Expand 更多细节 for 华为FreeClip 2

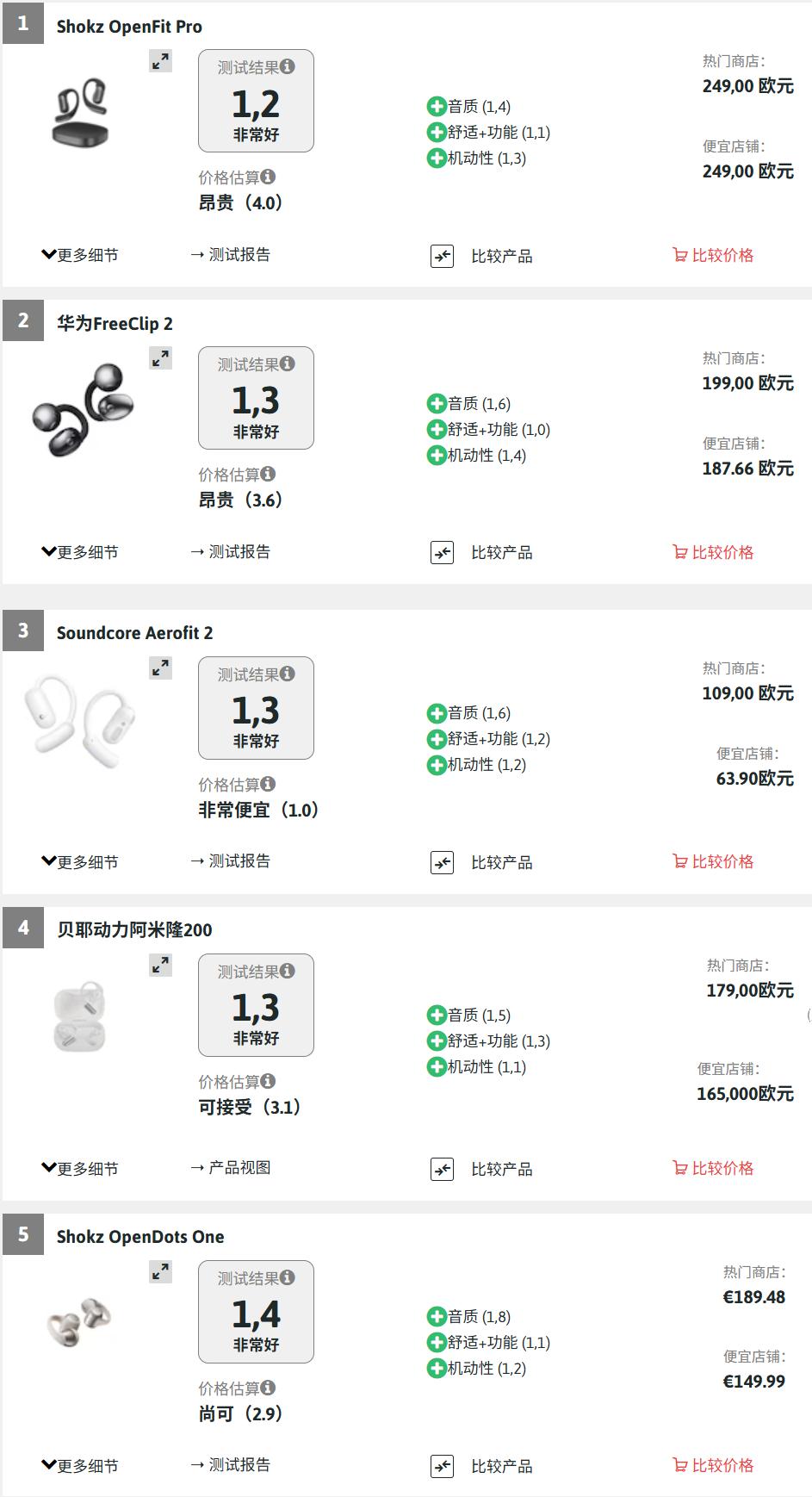coord(80,552)
